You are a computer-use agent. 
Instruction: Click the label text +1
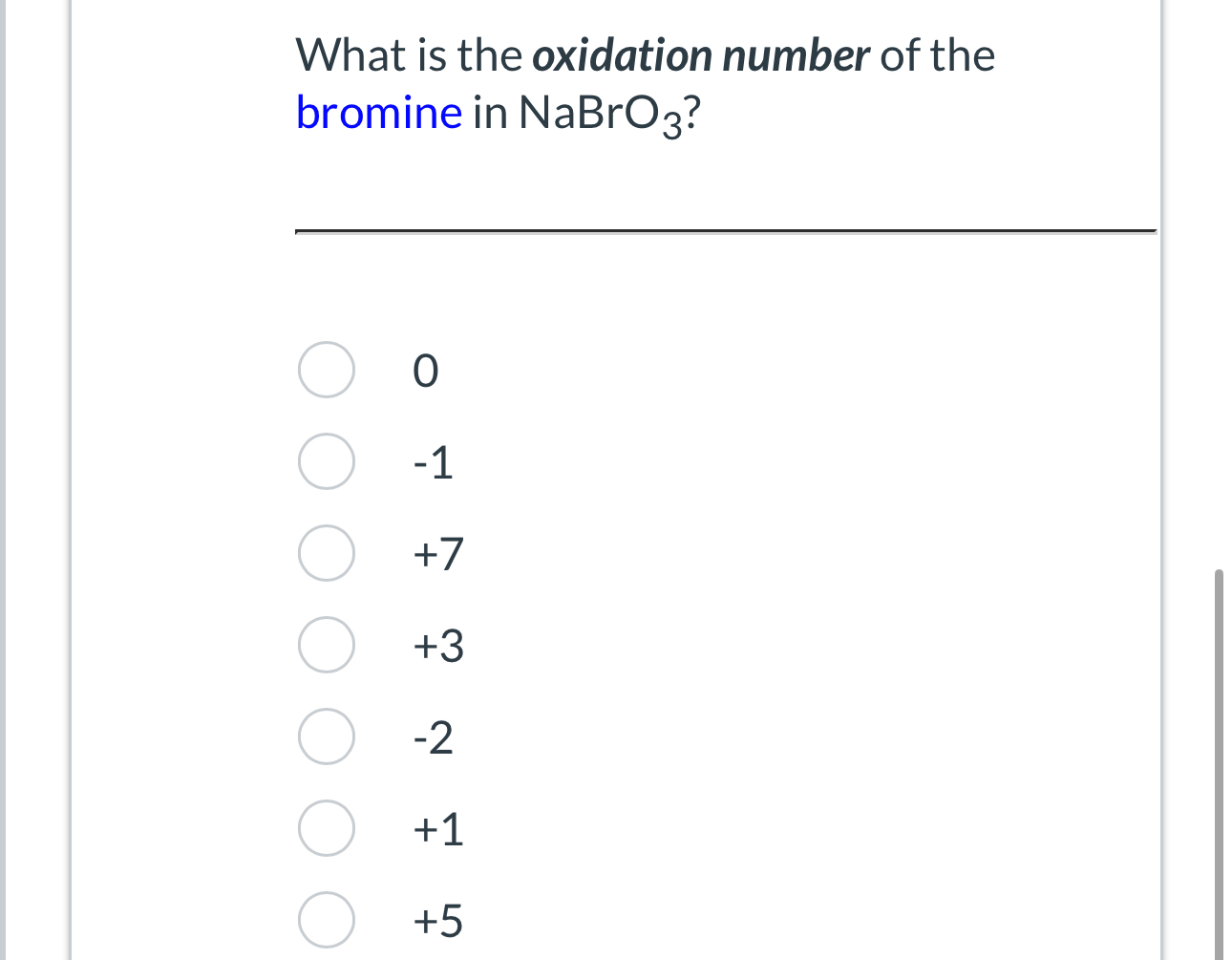436,829
